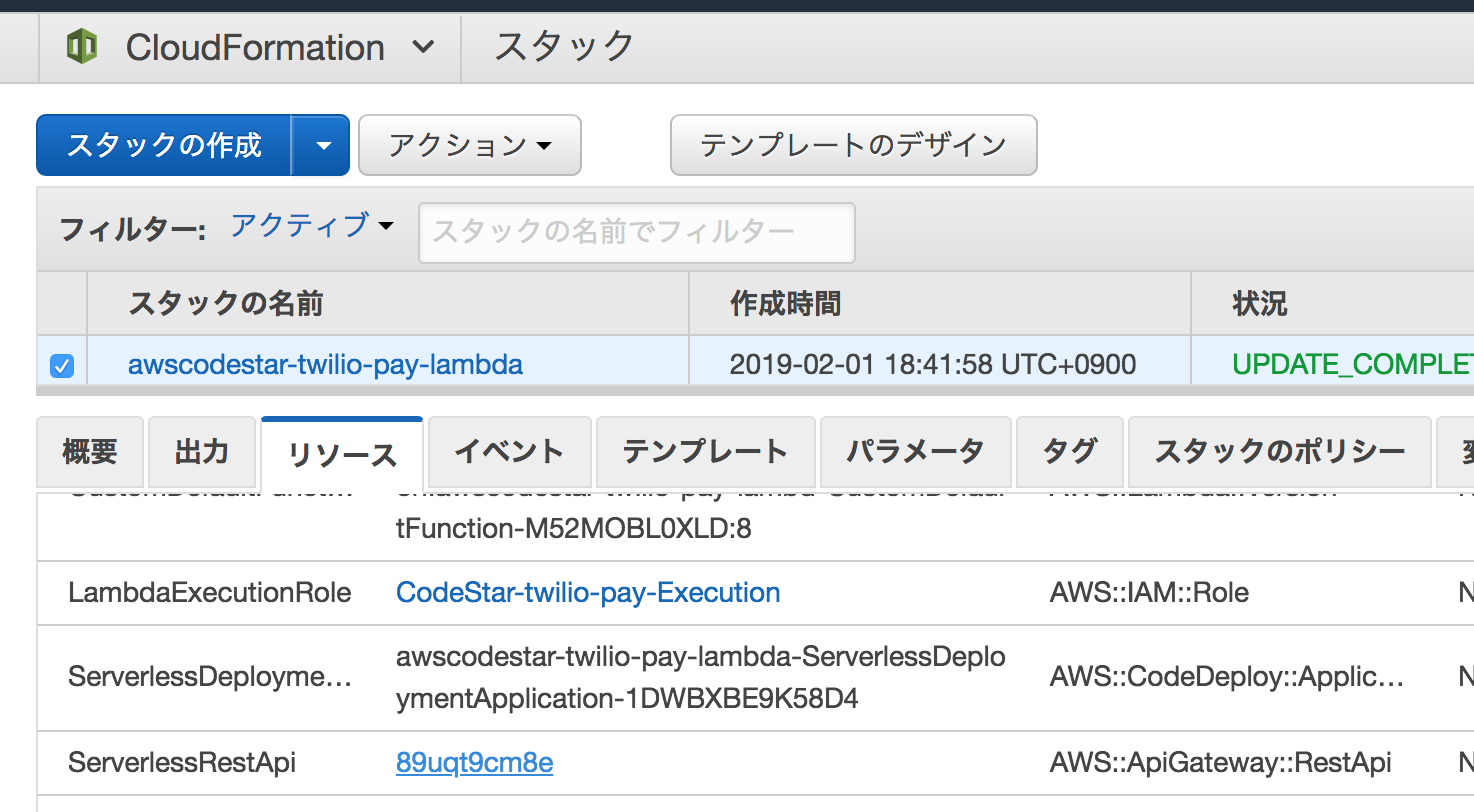Focus the stack name filter field
The image size is (1474, 812).
click(x=637, y=233)
